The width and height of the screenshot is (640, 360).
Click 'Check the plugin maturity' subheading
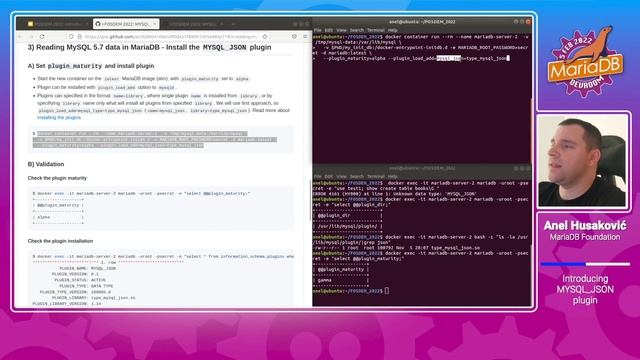coord(57,178)
